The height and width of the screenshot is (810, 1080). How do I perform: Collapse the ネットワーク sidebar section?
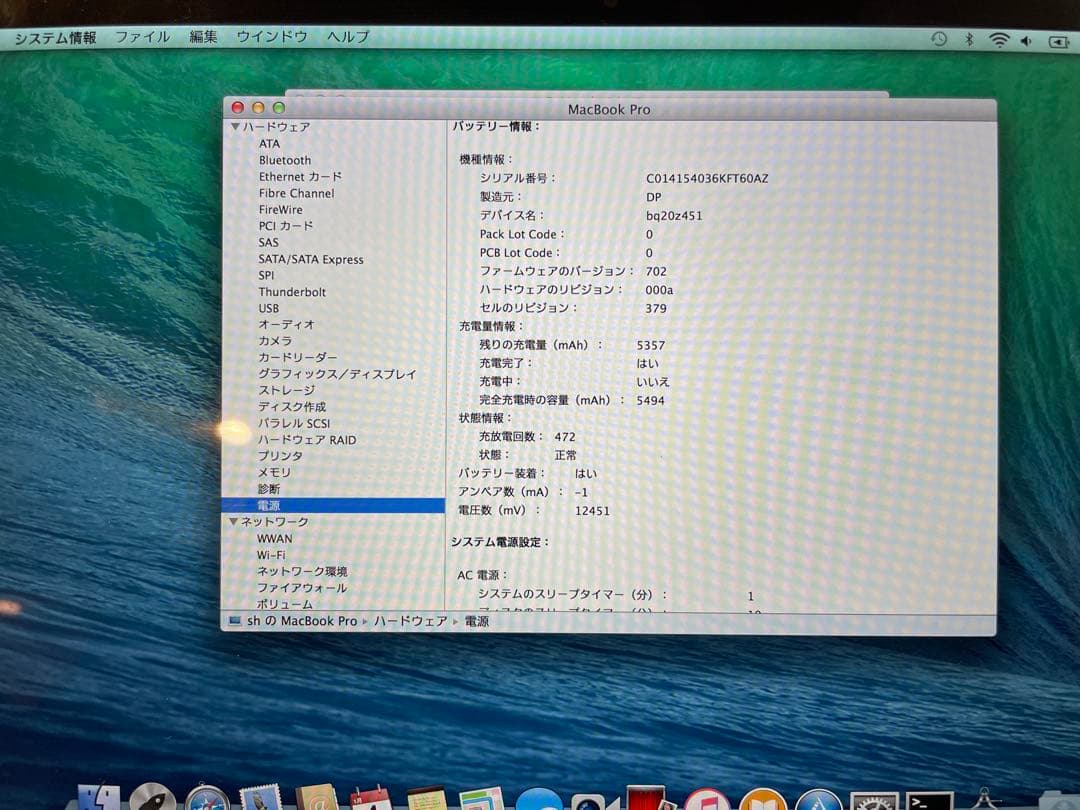click(232, 521)
